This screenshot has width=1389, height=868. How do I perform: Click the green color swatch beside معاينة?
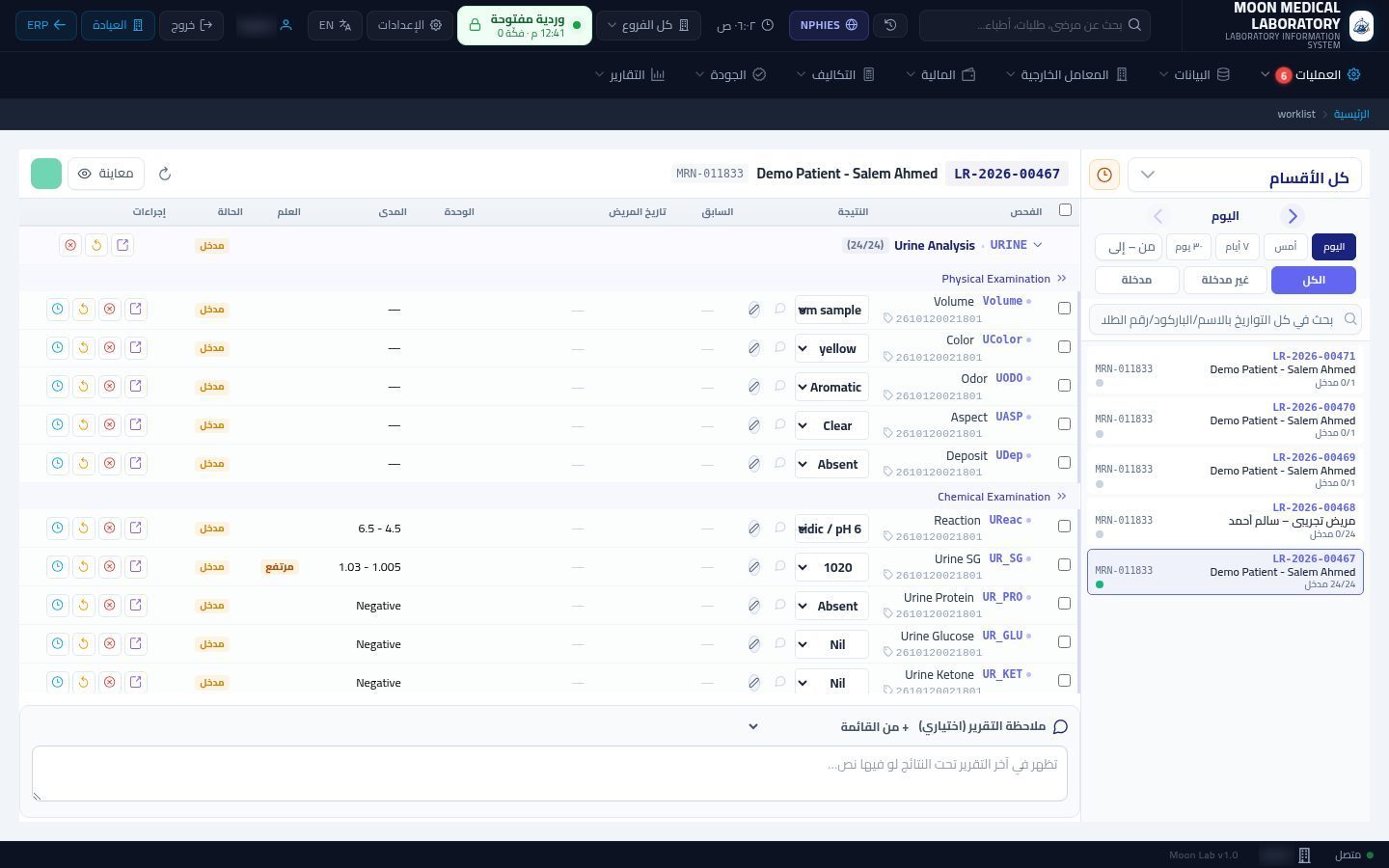click(x=46, y=174)
